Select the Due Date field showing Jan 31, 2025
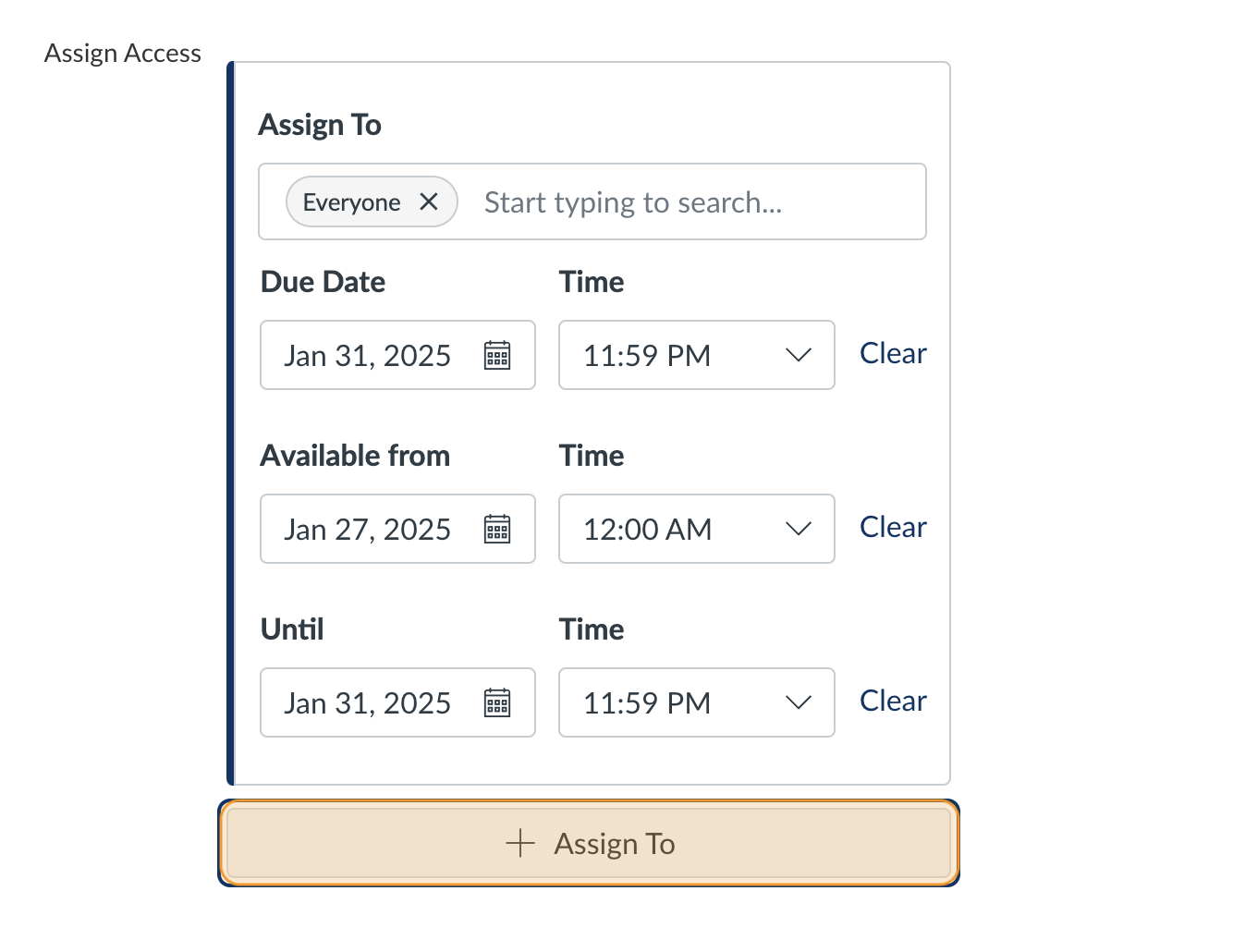 [368, 355]
